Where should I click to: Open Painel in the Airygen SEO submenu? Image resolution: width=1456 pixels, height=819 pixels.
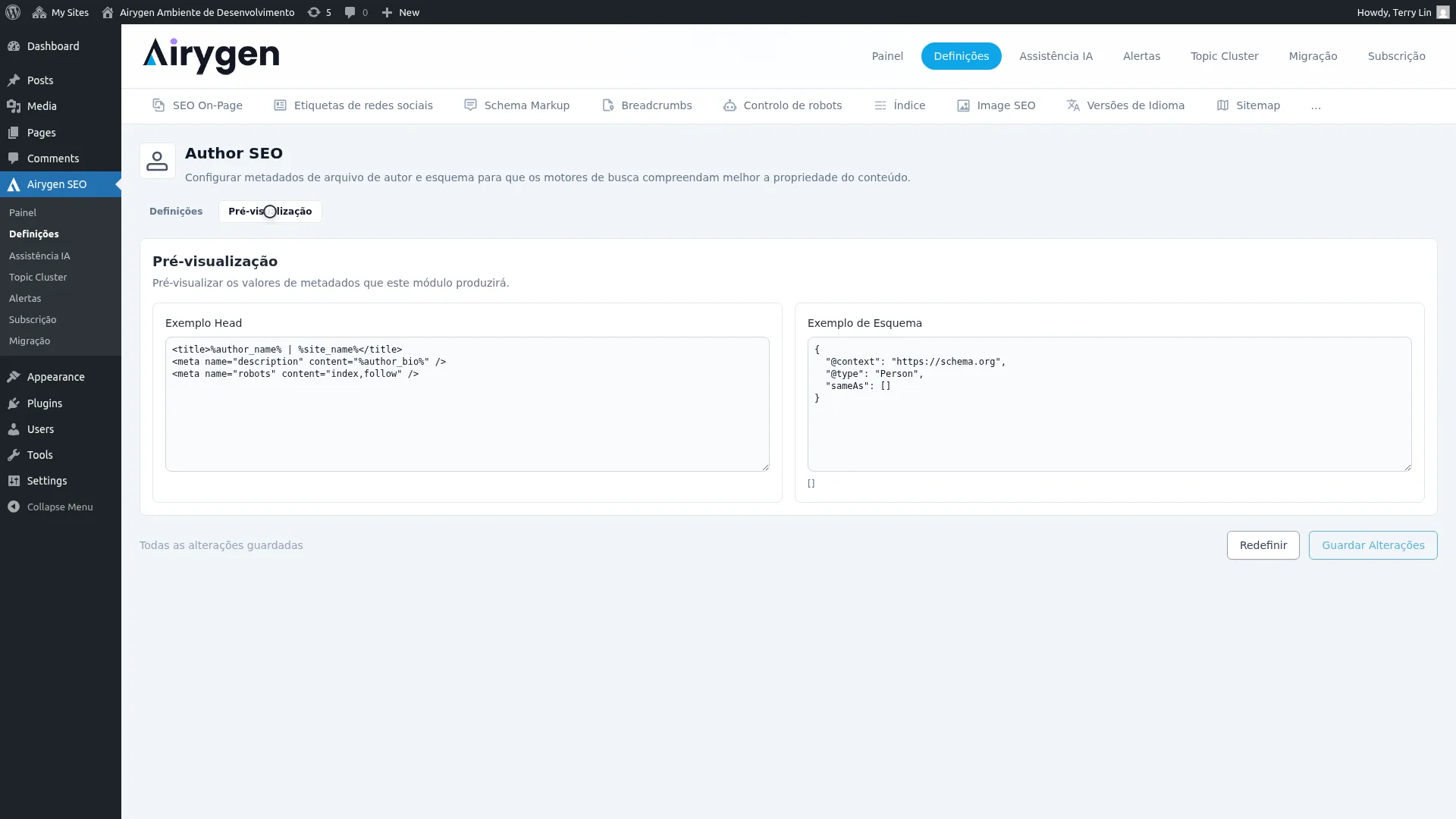coord(23,213)
